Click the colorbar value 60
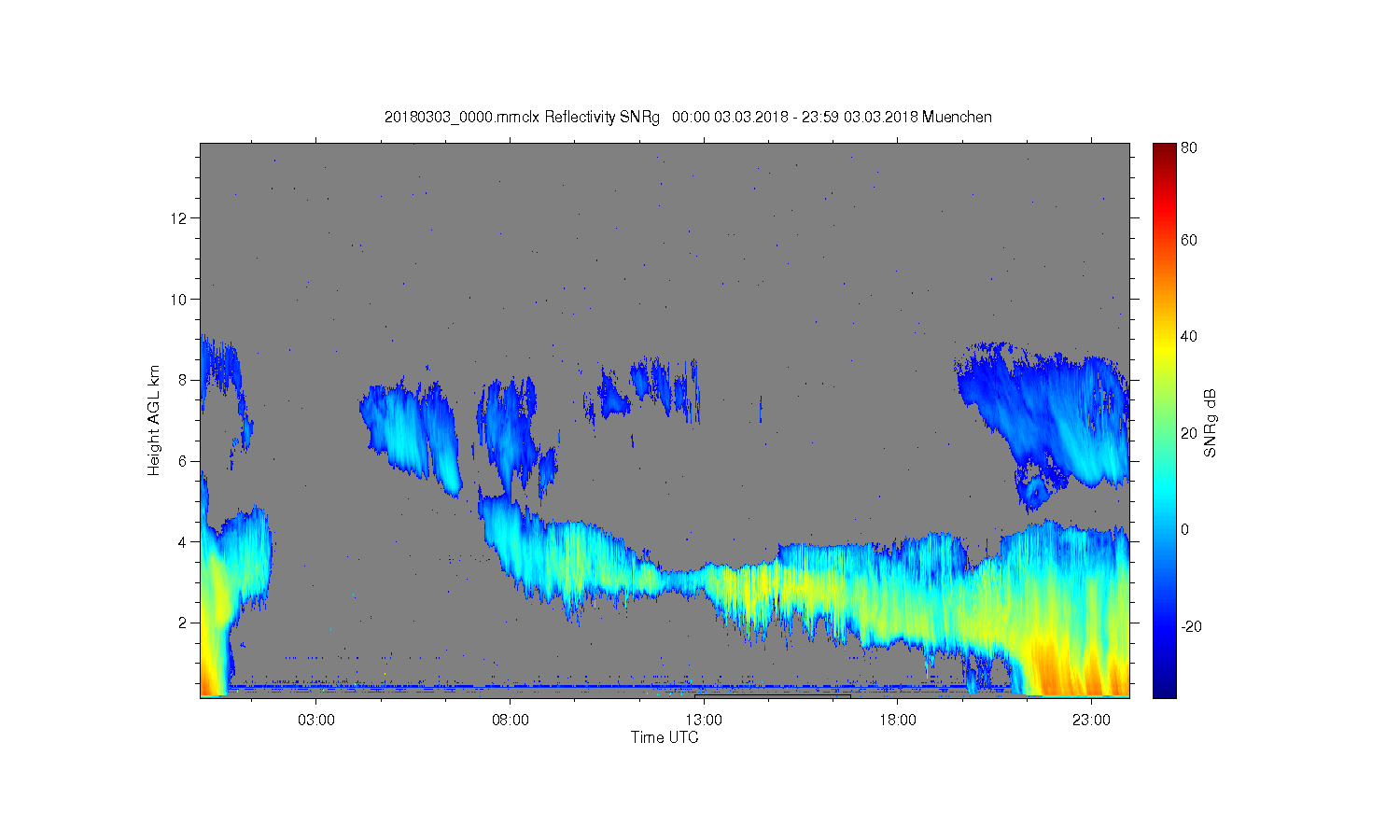The height and width of the screenshot is (840, 1400). (1189, 240)
